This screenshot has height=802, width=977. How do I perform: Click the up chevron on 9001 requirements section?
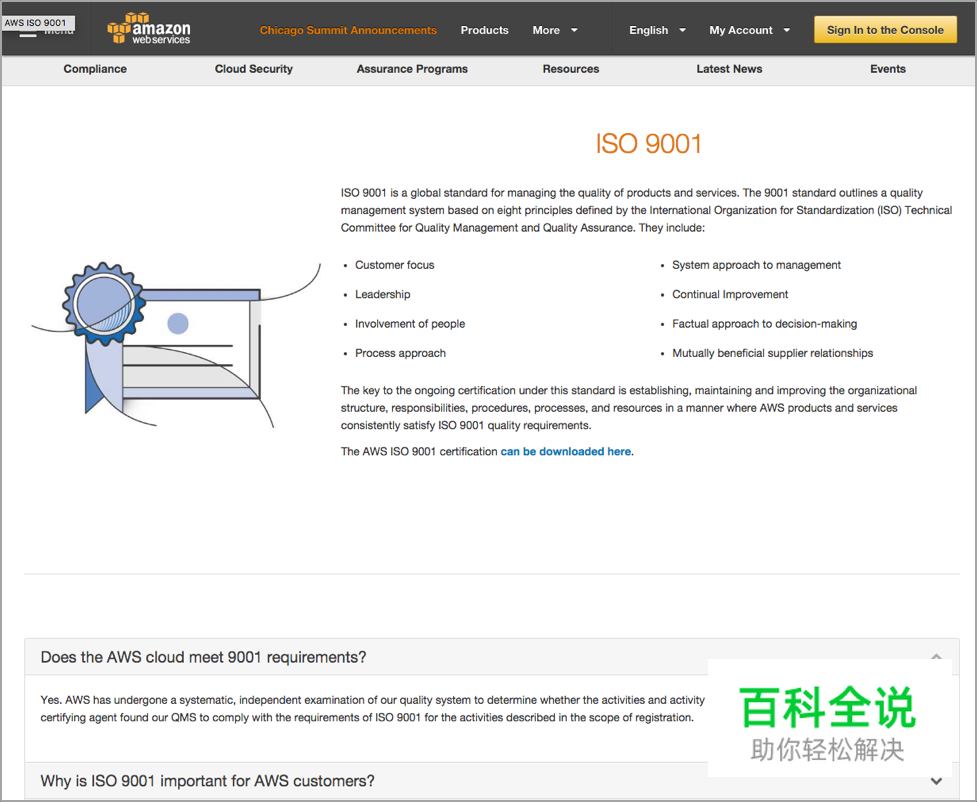[x=936, y=656]
